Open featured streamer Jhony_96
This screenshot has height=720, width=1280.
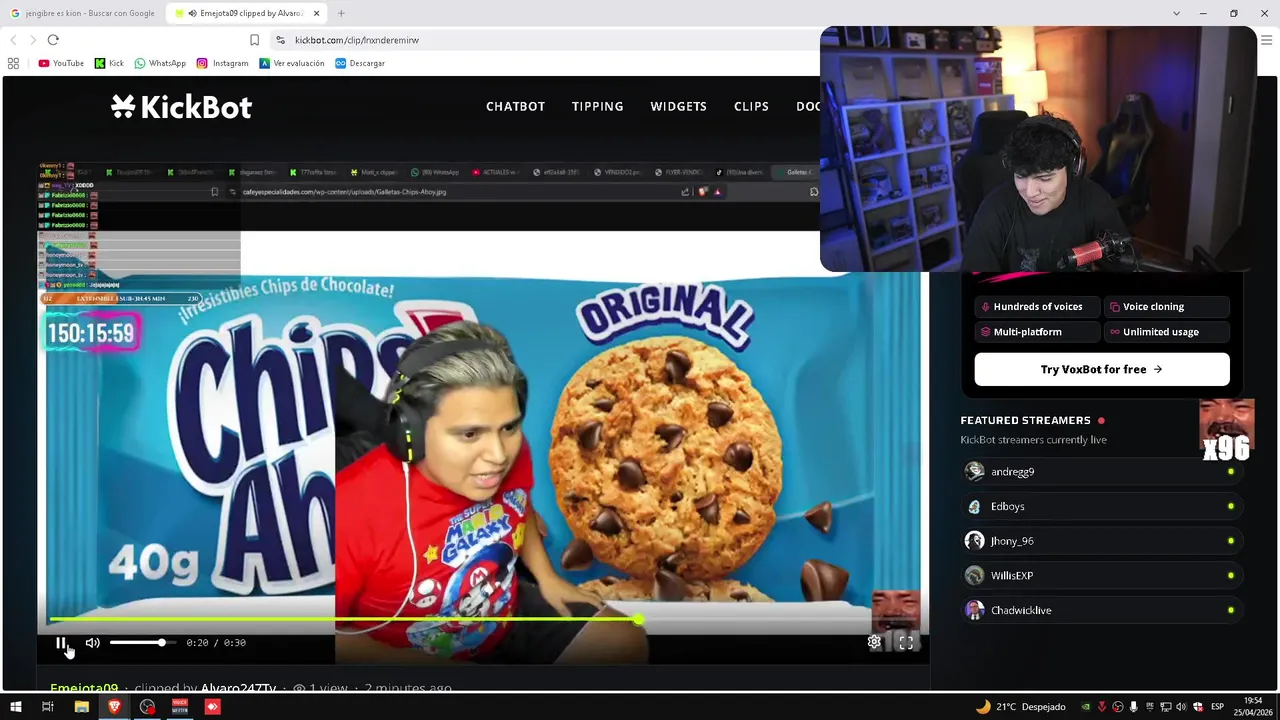1101,541
